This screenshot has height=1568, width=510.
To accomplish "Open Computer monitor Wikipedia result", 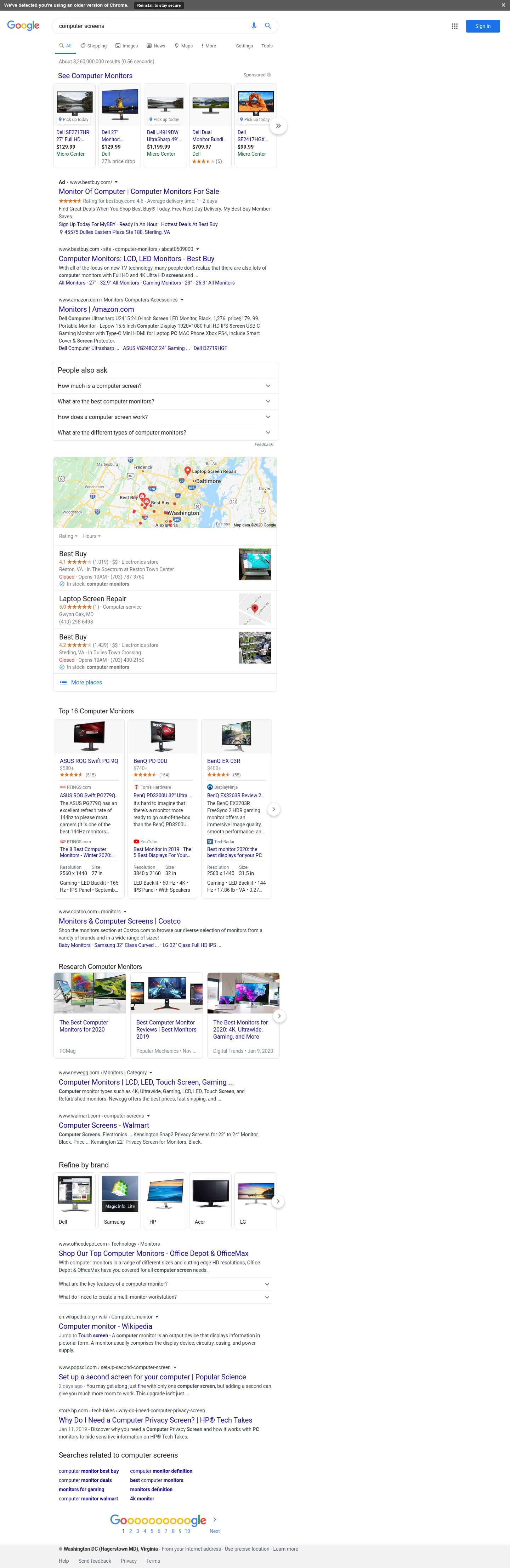I will pyautogui.click(x=106, y=1326).
